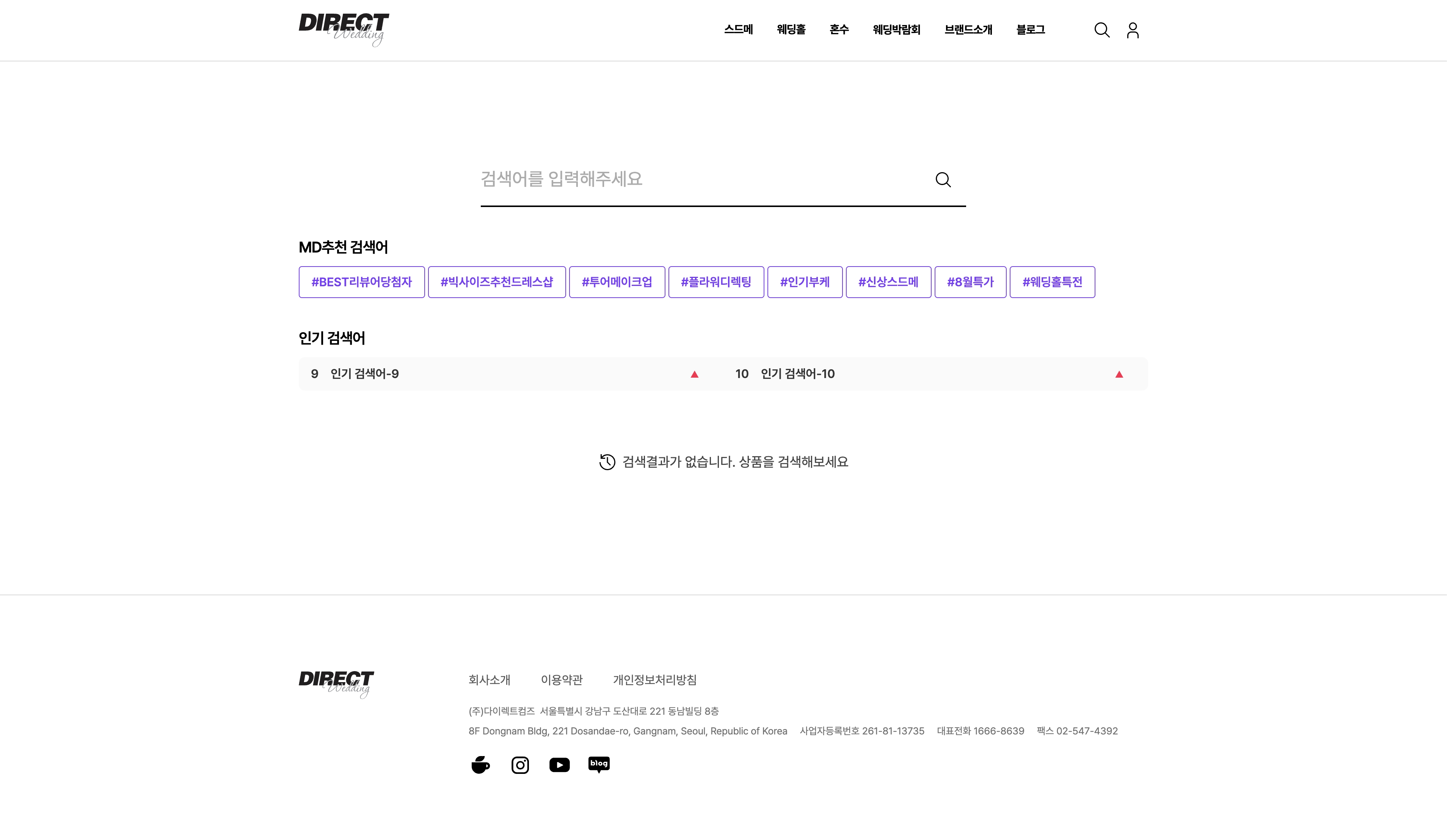Open the cafe cup icon in footer
This screenshot has height=819, width=1456.
pyautogui.click(x=480, y=765)
